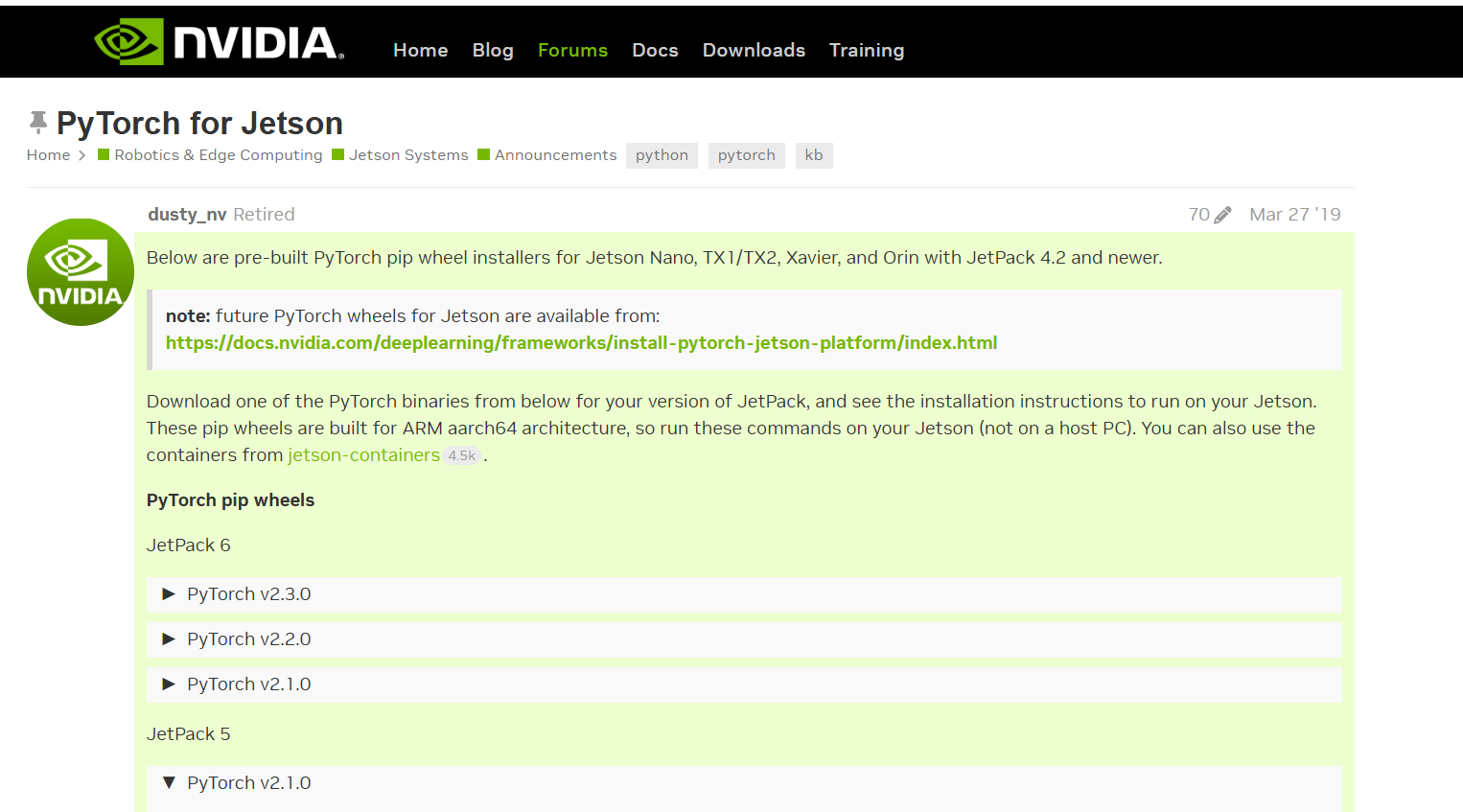Click the Mar 27 '19 post date

pos(1295,215)
